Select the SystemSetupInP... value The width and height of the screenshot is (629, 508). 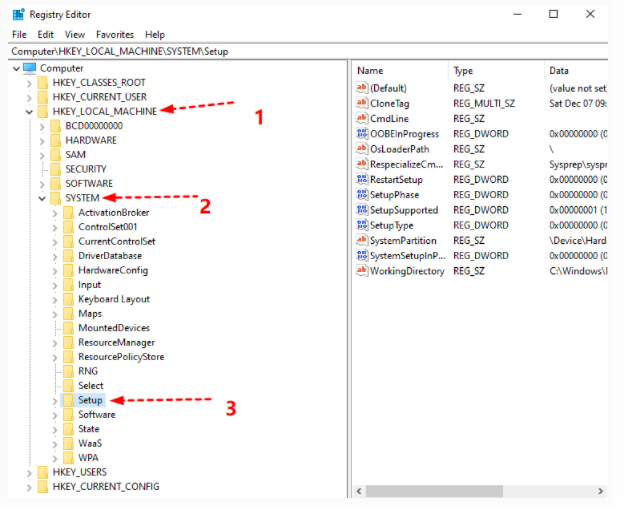(408, 256)
